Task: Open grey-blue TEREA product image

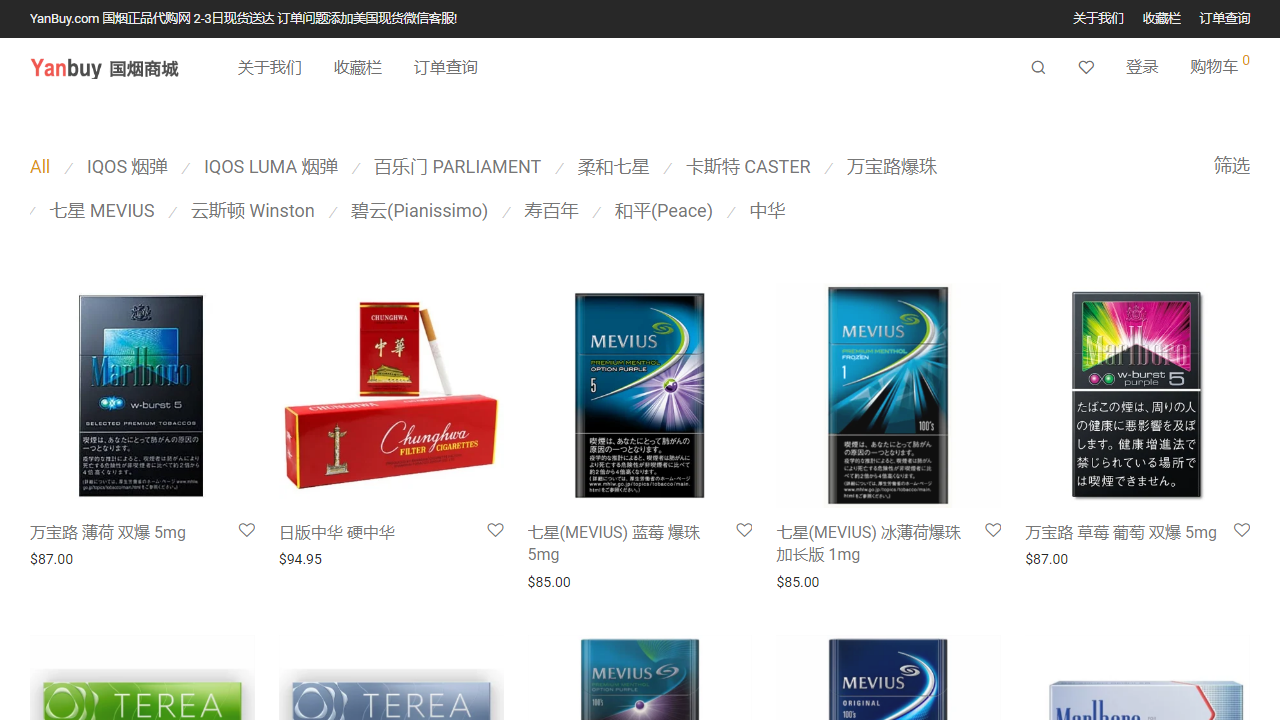Action: pos(391,677)
